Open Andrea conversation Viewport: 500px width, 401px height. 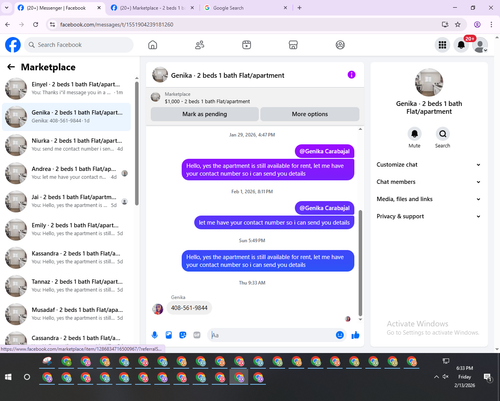[x=66, y=173]
